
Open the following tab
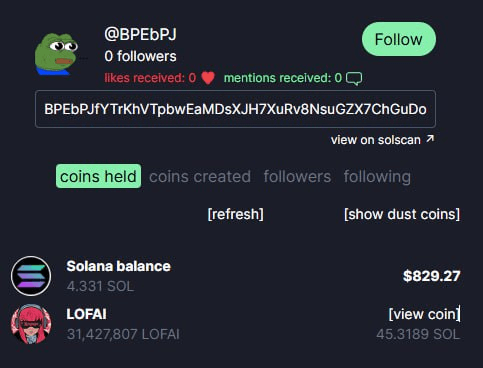377,177
